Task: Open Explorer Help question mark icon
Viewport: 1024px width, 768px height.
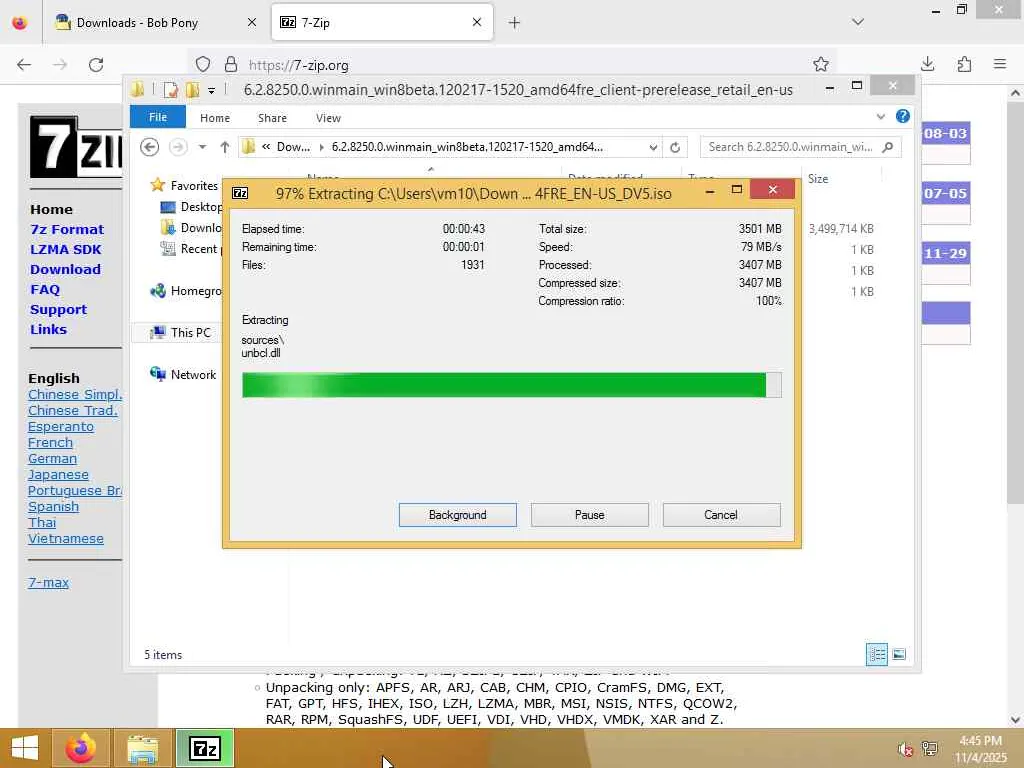Action: 903,116
